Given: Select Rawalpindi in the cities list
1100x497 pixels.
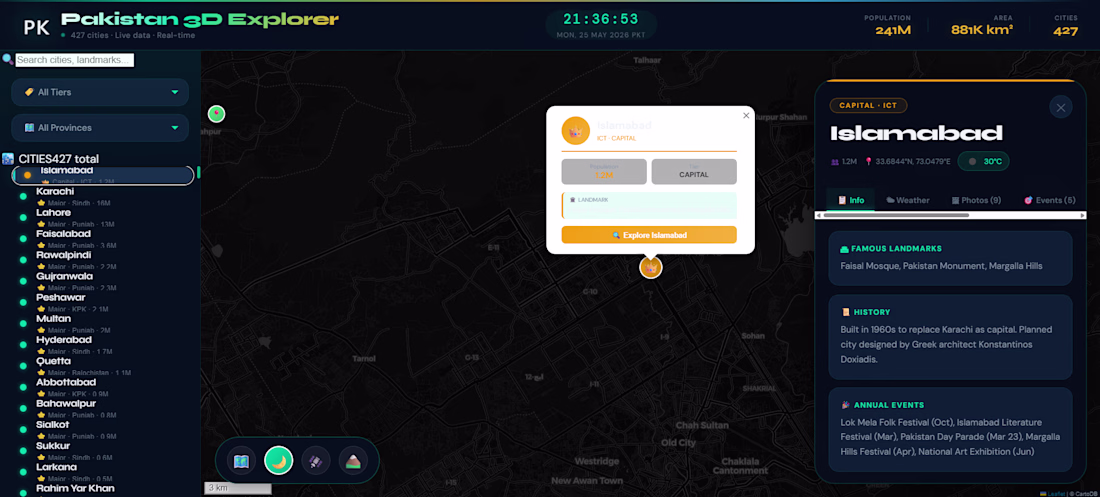Looking at the screenshot, I should coord(103,260).
